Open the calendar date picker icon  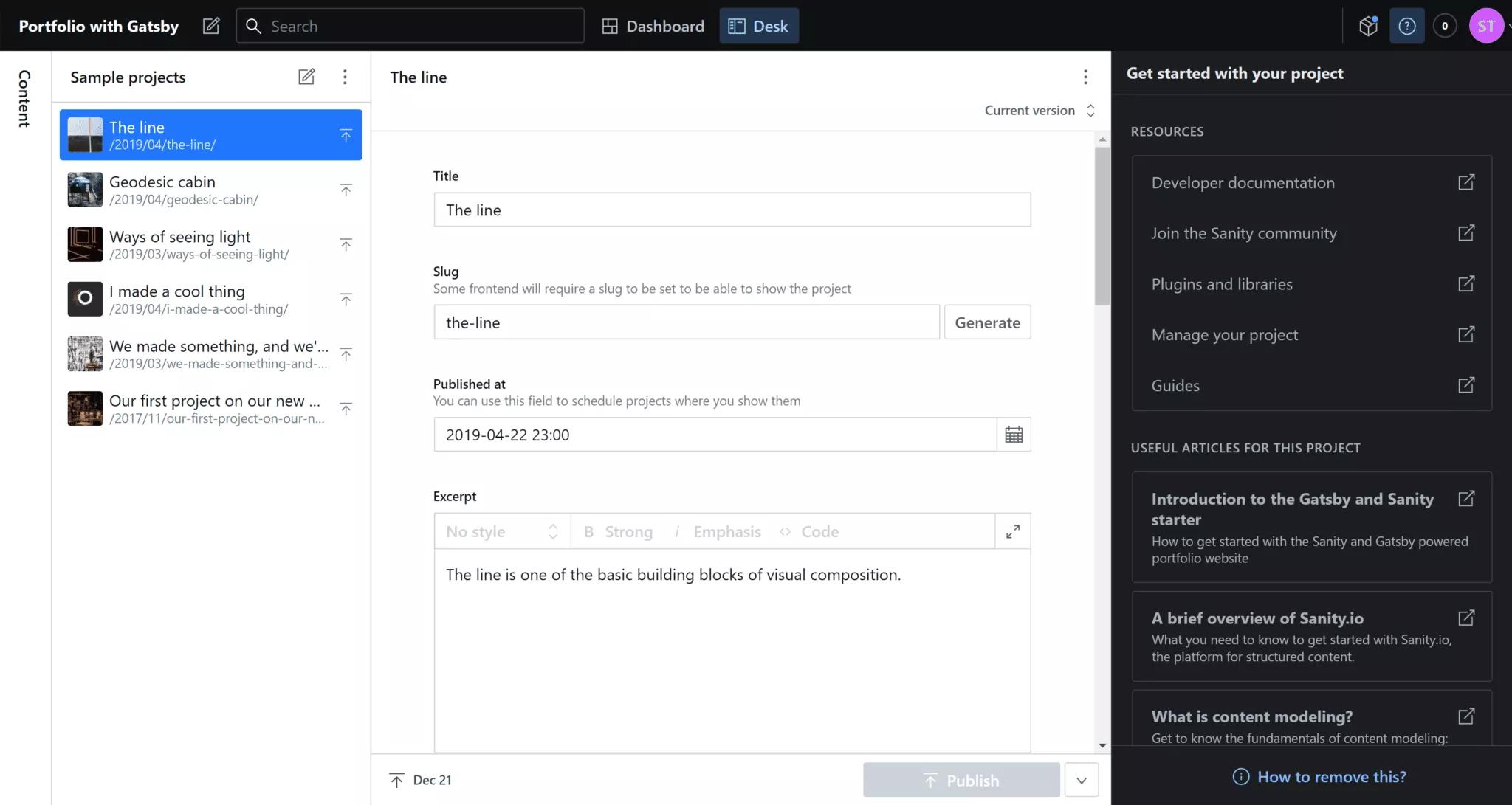(x=1014, y=435)
